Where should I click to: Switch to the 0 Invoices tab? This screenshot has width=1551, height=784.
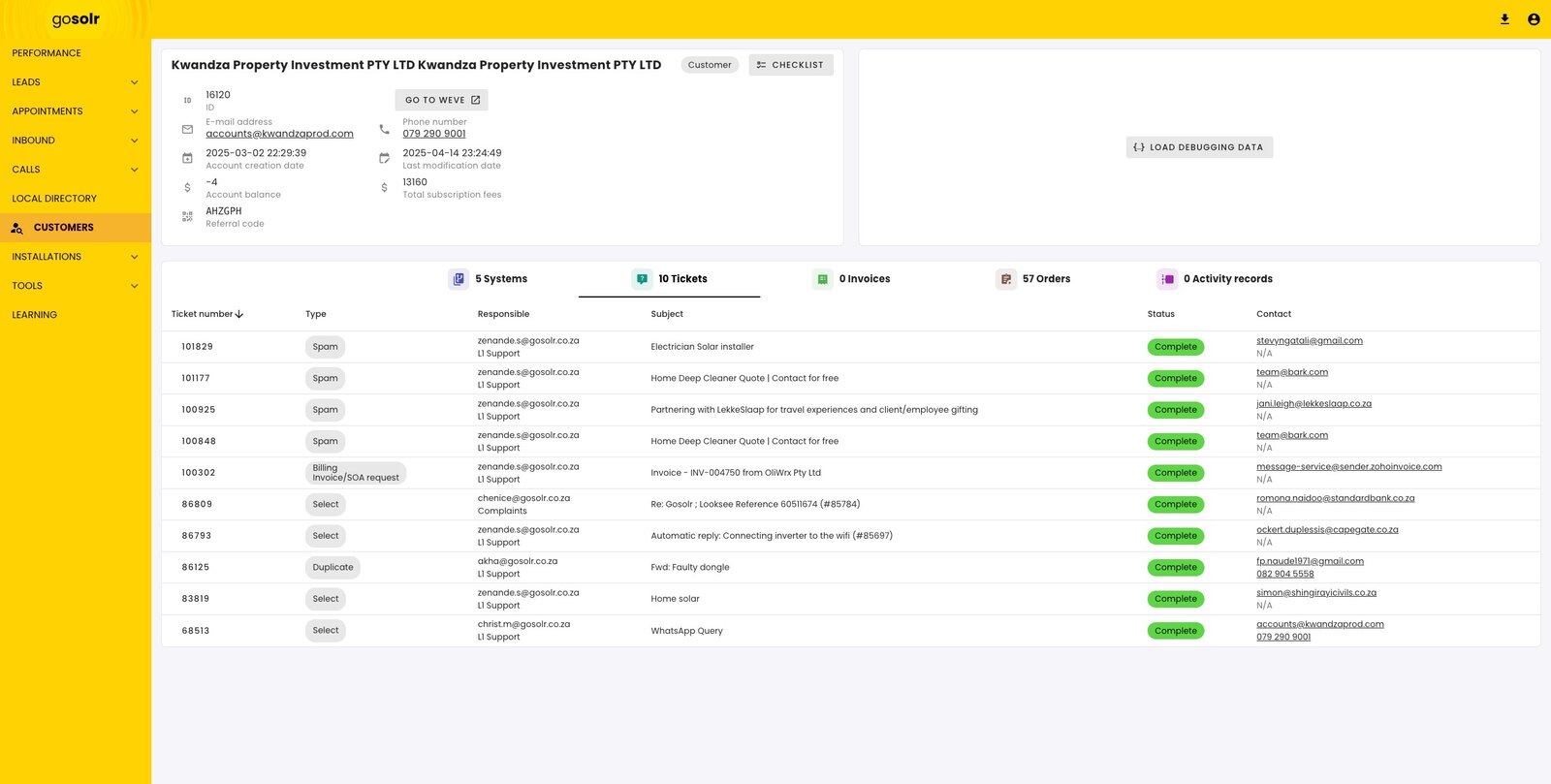tap(852, 279)
